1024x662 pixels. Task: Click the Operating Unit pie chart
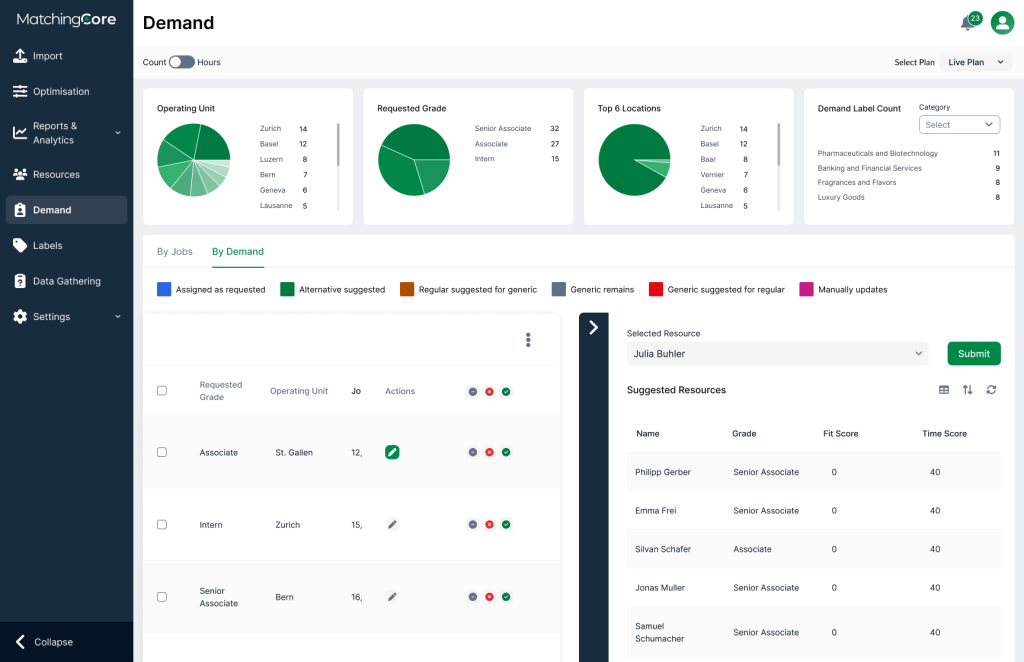pos(194,160)
